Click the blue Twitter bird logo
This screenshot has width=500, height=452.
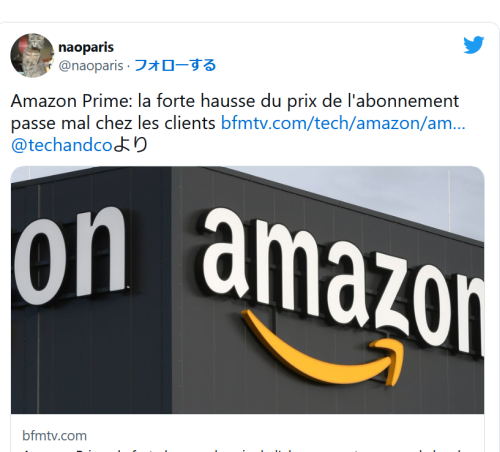[x=474, y=45]
